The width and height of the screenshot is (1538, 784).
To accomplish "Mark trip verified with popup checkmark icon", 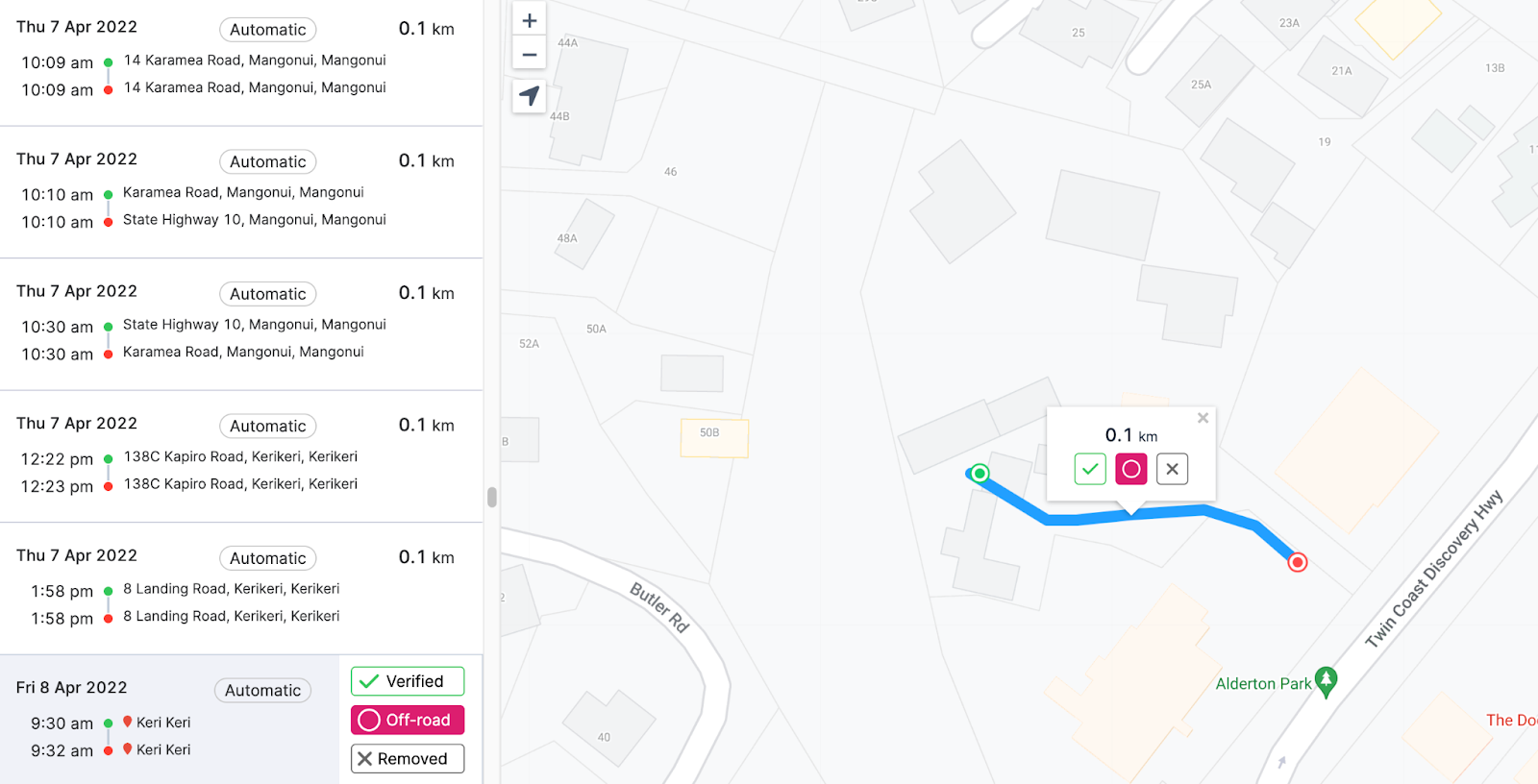I will (1090, 469).
